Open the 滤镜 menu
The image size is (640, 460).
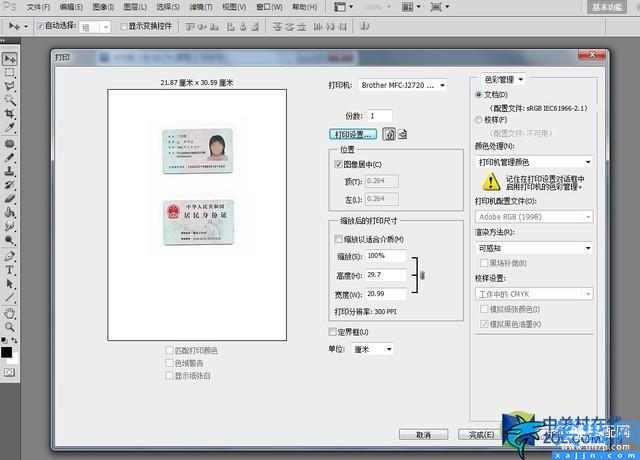tap(201, 7)
